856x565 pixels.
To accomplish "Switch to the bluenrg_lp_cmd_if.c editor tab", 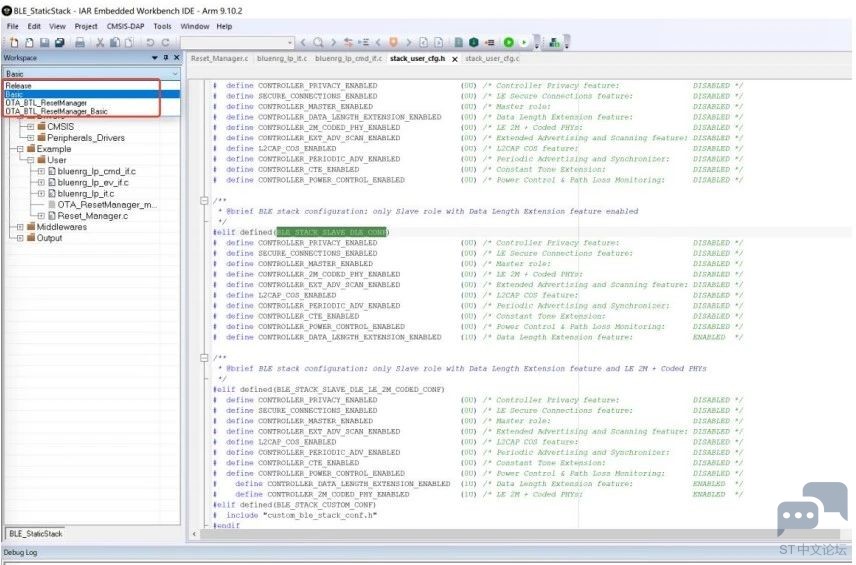I will (348, 58).
